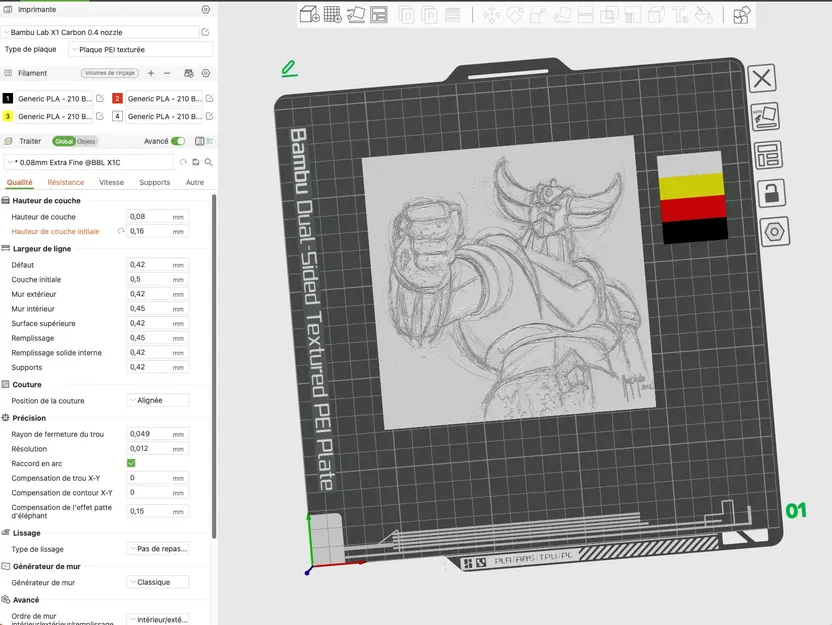The height and width of the screenshot is (625, 832).
Task: Switch to the Supports tab
Action: [x=155, y=182]
